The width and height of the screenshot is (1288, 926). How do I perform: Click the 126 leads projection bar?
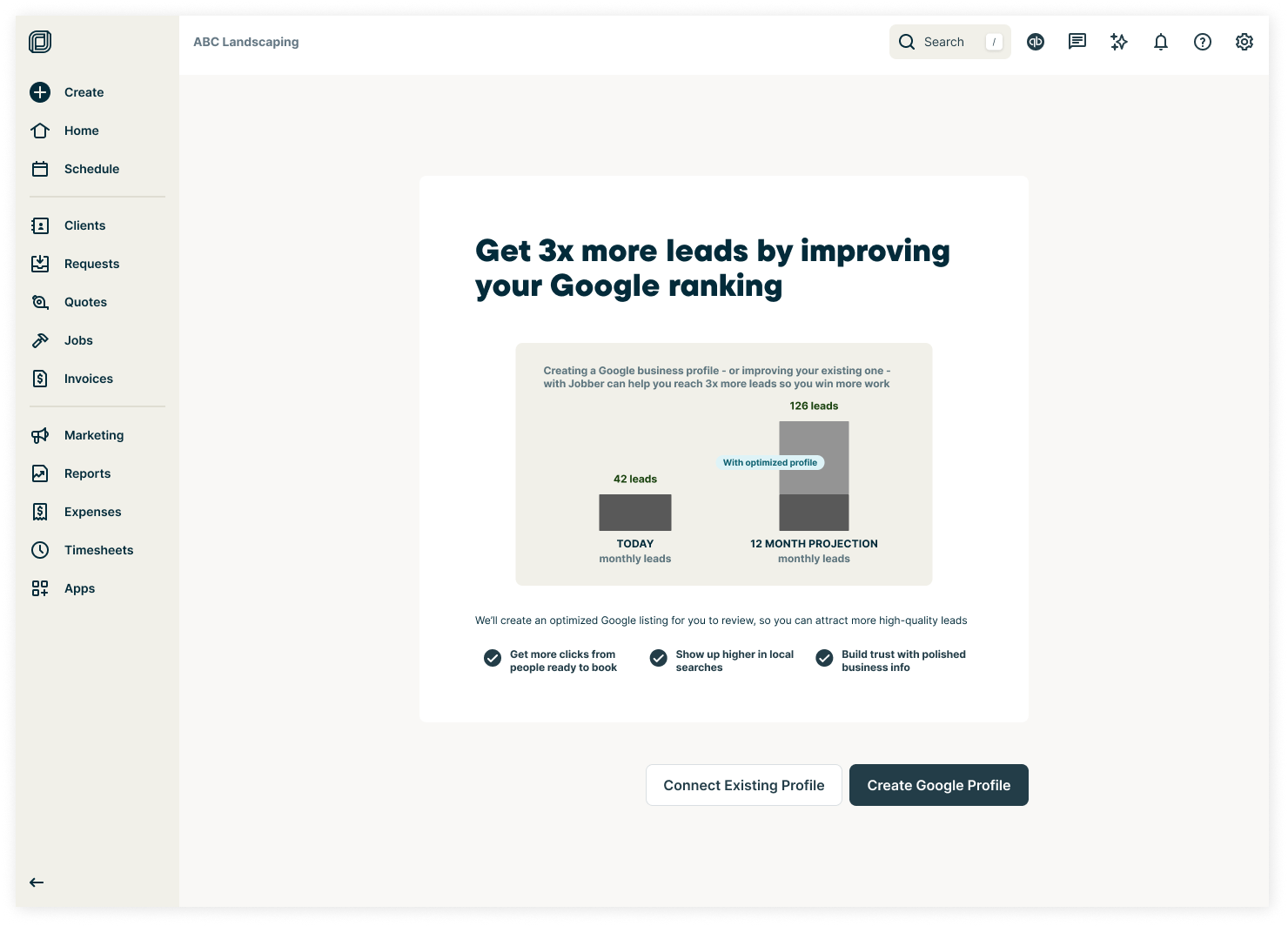tap(814, 475)
